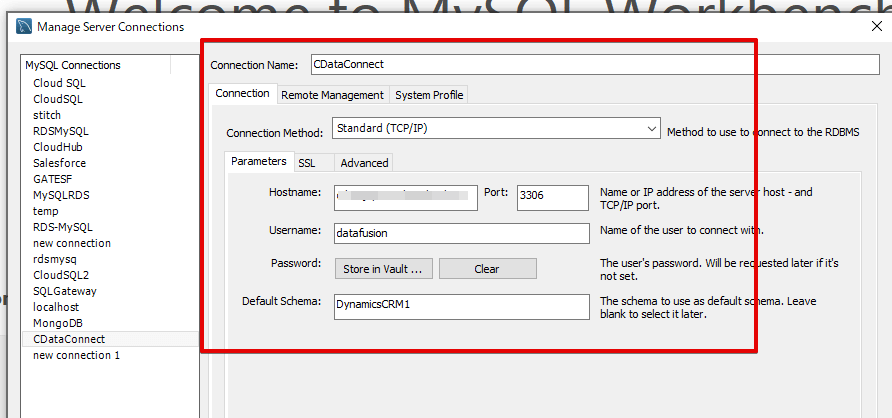Select the SQLGateway connection

65,291
